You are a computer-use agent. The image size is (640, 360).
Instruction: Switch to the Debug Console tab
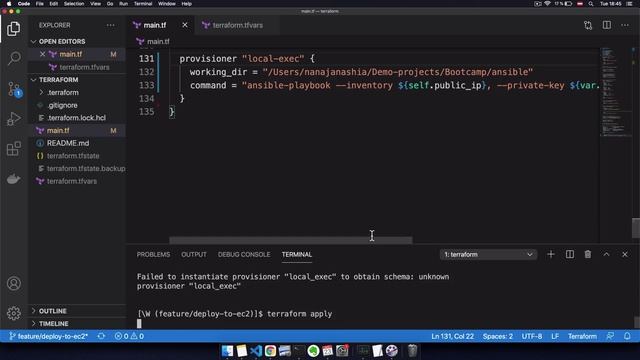(244, 254)
